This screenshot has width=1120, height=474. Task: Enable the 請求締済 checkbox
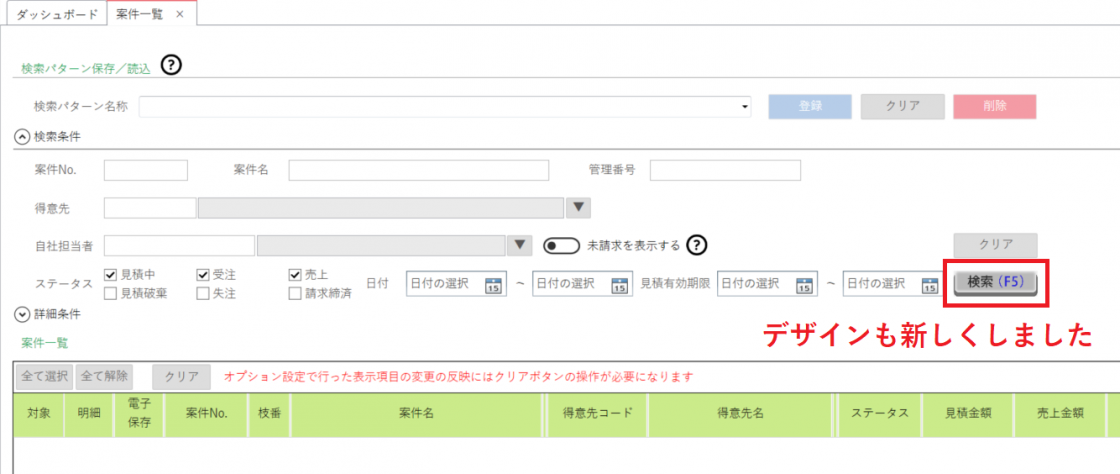pyautogui.click(x=295, y=293)
